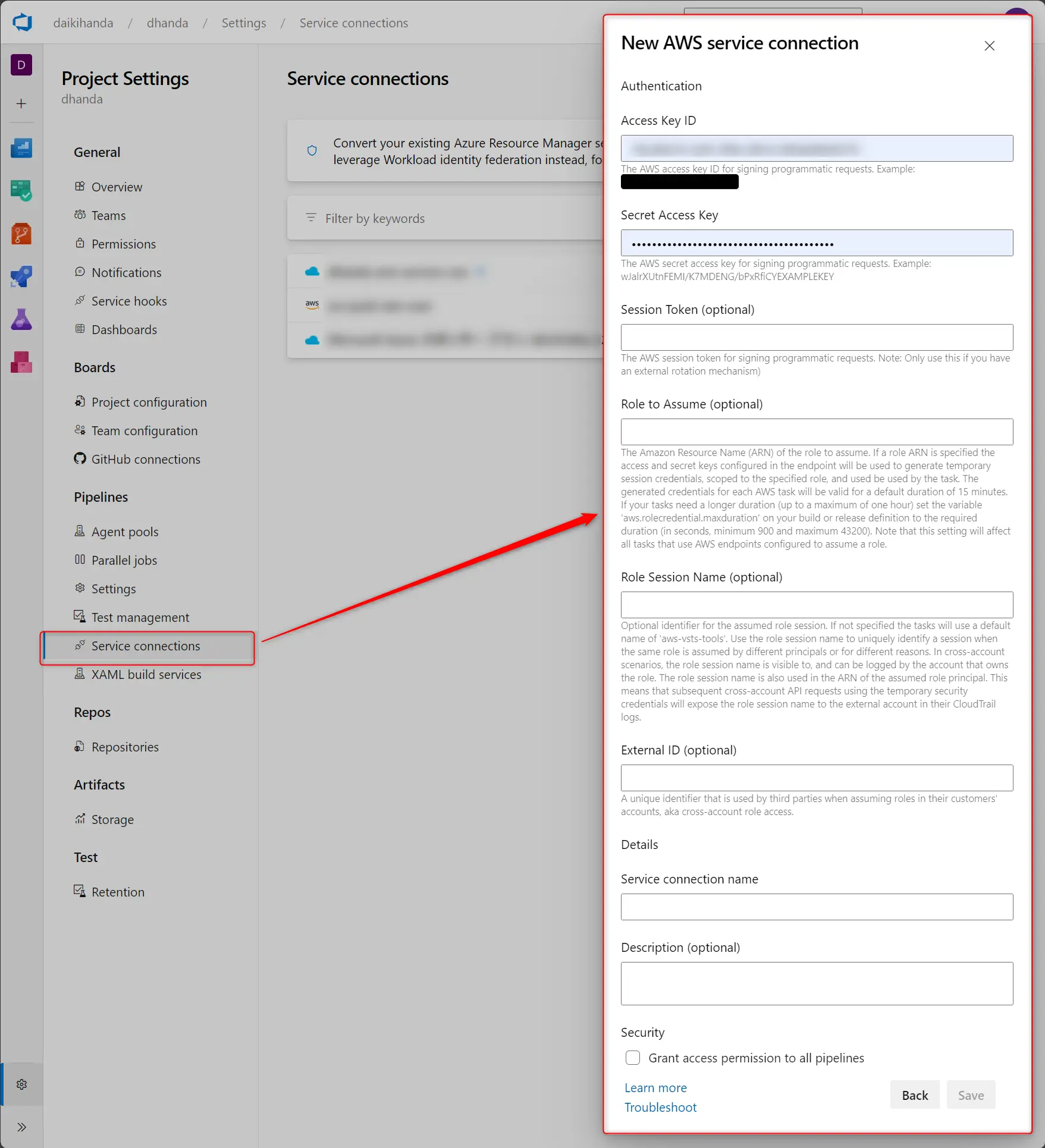Open Project configuration under Boards
This screenshot has height=1148, width=1045.
149,402
